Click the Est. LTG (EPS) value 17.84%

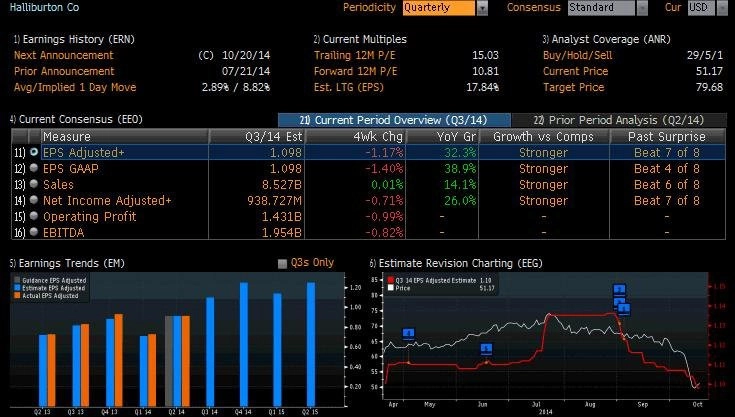[x=482, y=87]
